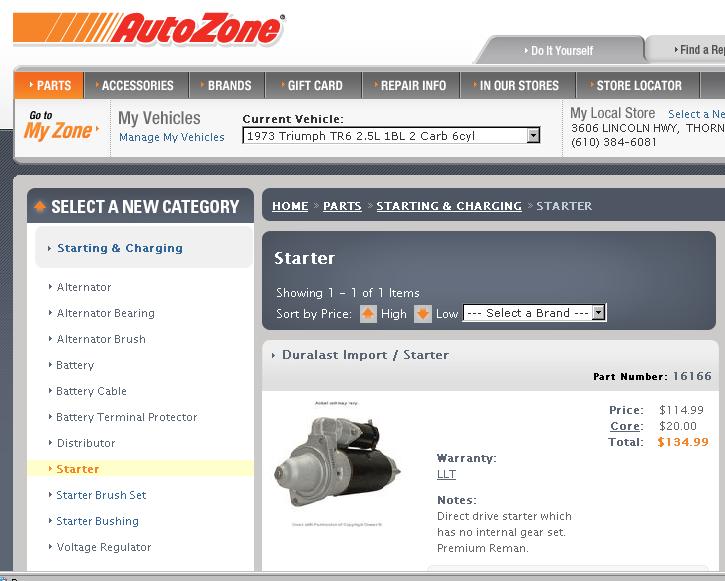This screenshot has width=725, height=581.
Task: Open the Store Locator menu
Action: [x=638, y=86]
